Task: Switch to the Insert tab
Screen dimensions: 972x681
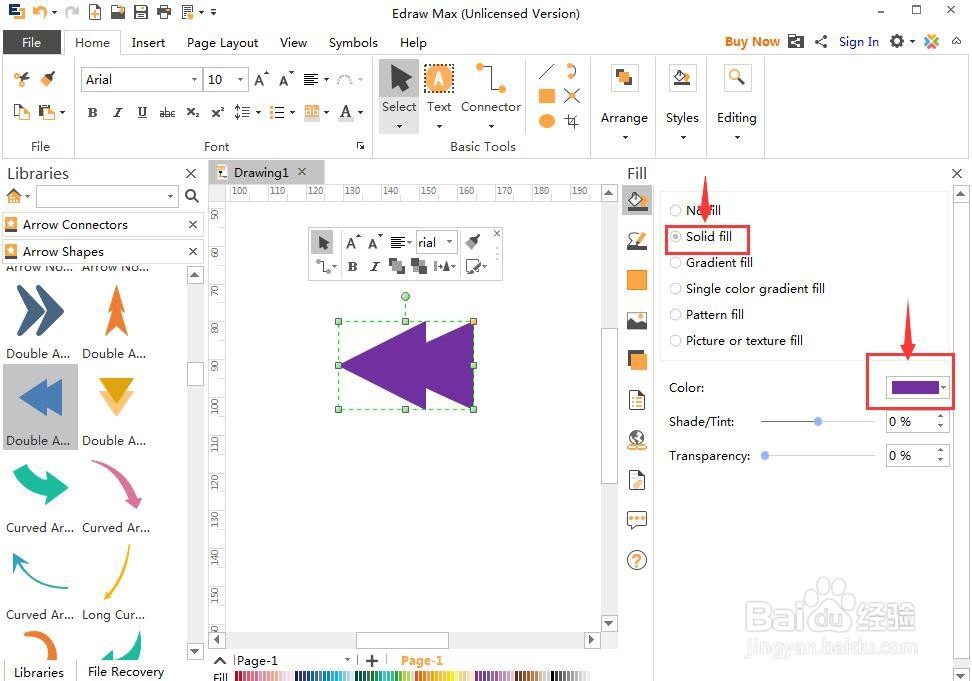Action: (x=148, y=42)
